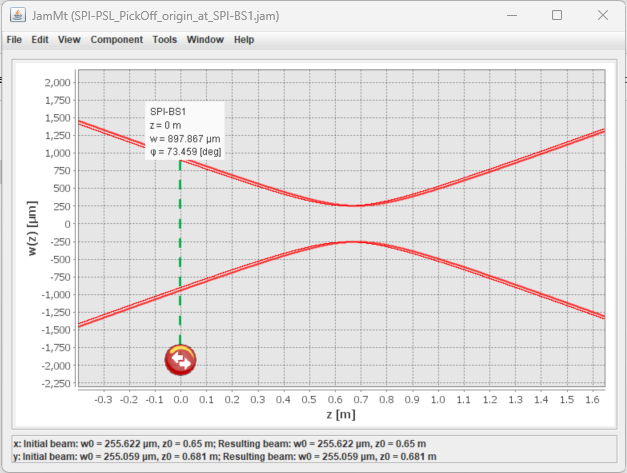Image resolution: width=627 pixels, height=473 pixels.
Task: Show the Window menu
Action: (205, 40)
